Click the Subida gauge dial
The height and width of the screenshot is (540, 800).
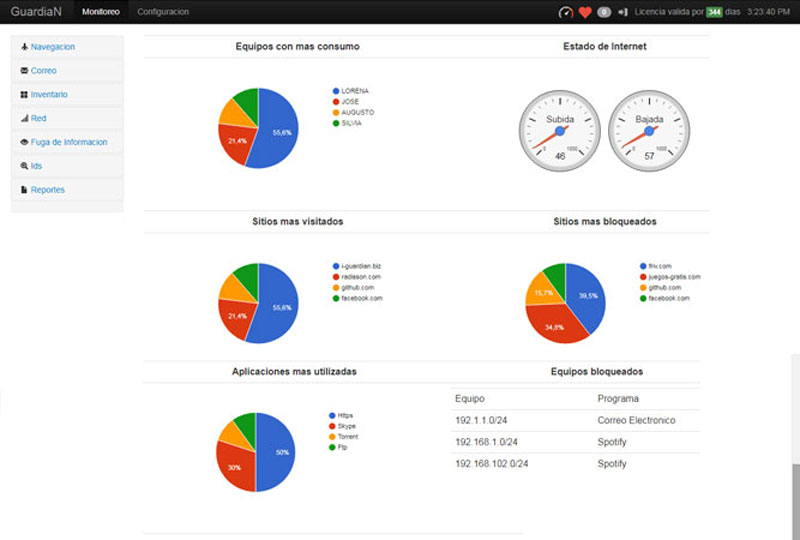pos(560,131)
